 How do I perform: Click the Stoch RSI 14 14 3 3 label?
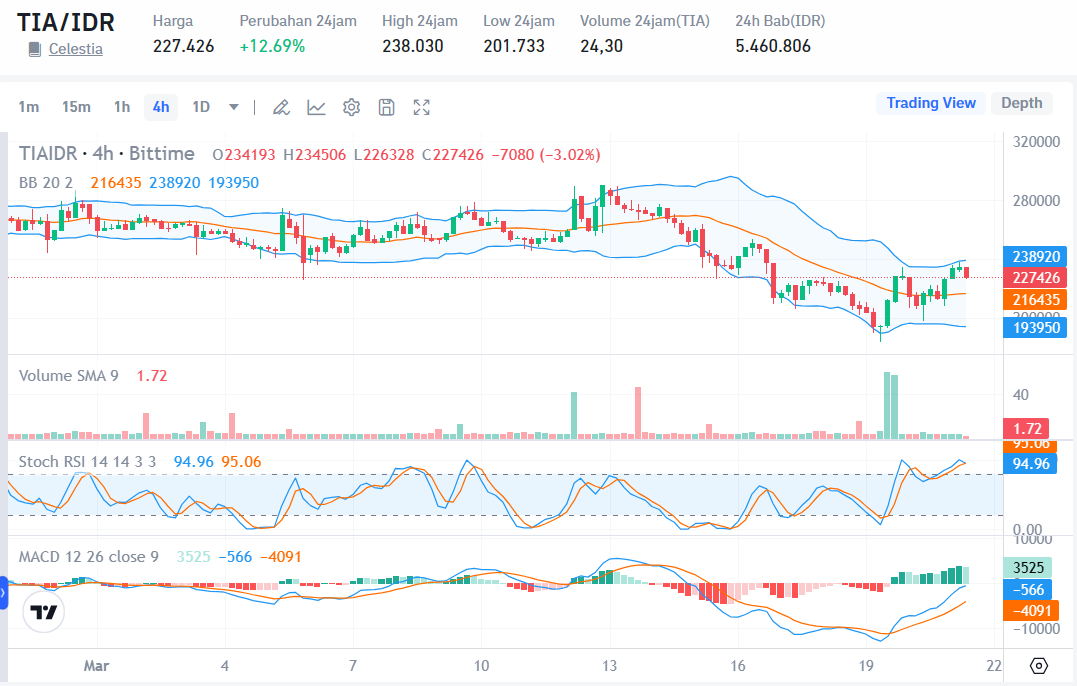point(88,461)
